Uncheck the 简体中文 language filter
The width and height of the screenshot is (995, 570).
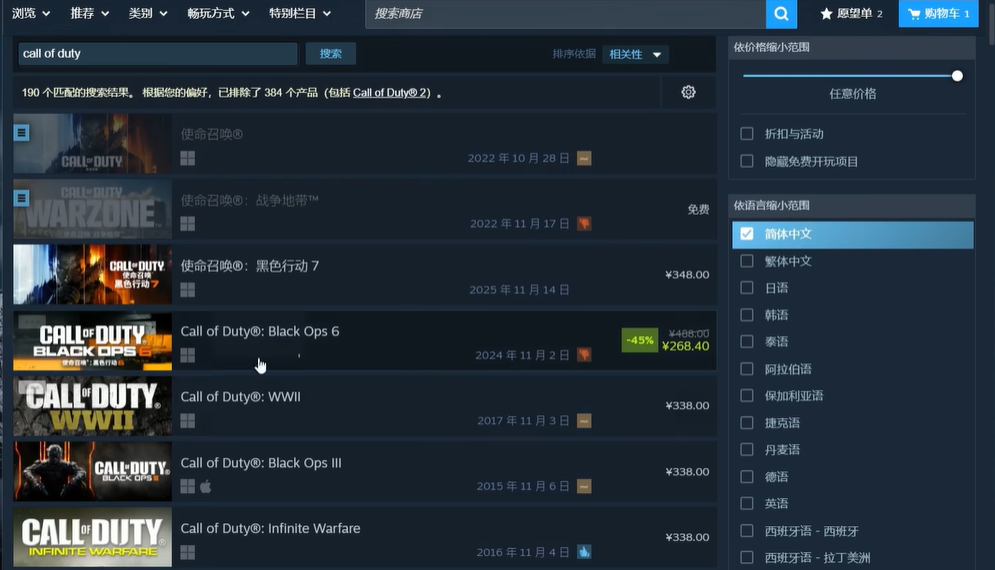pos(746,234)
